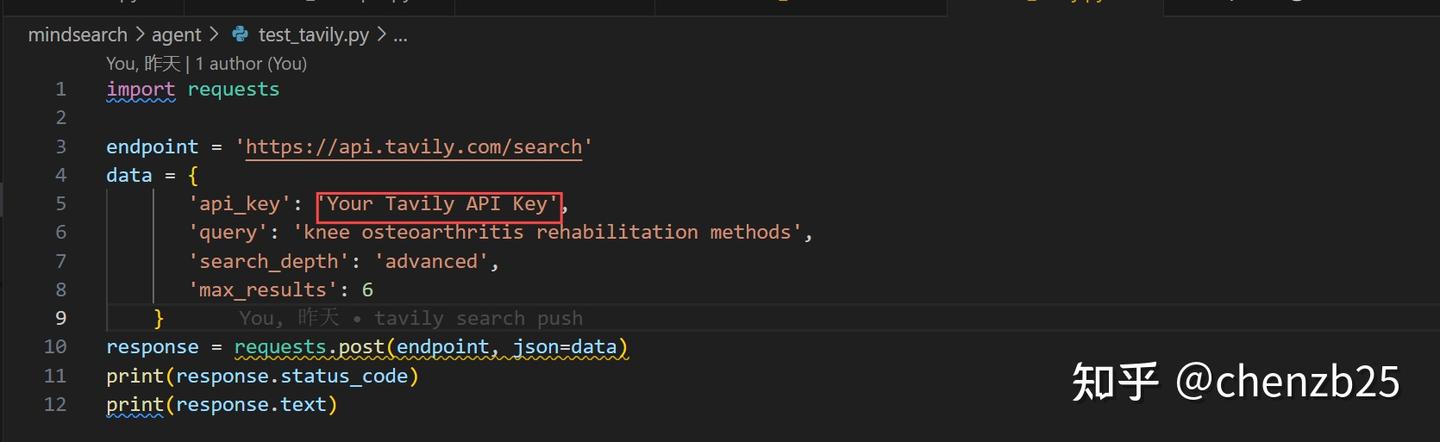
Task: Click the 'Your Tavily API Key' string
Action: (439, 204)
